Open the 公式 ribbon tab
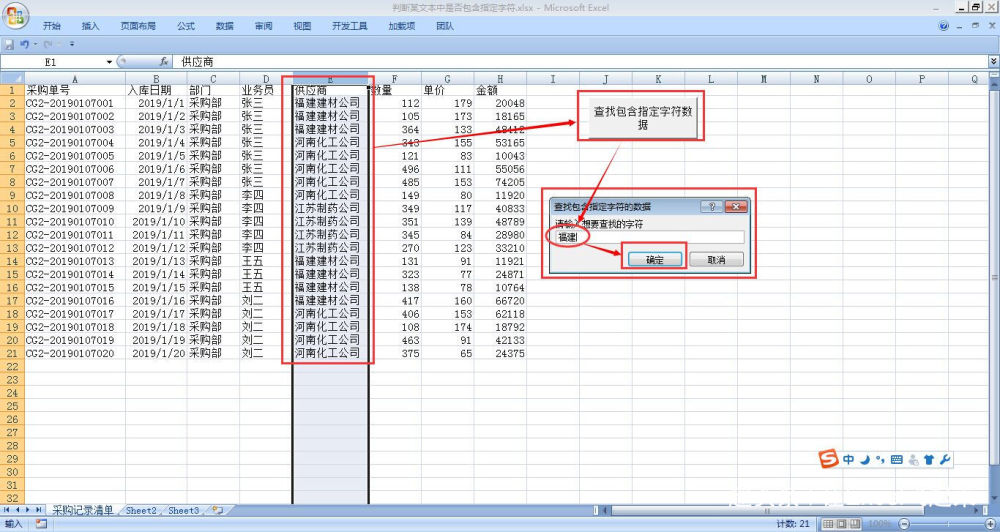Viewport: 1000px width, 532px height. click(x=186, y=26)
